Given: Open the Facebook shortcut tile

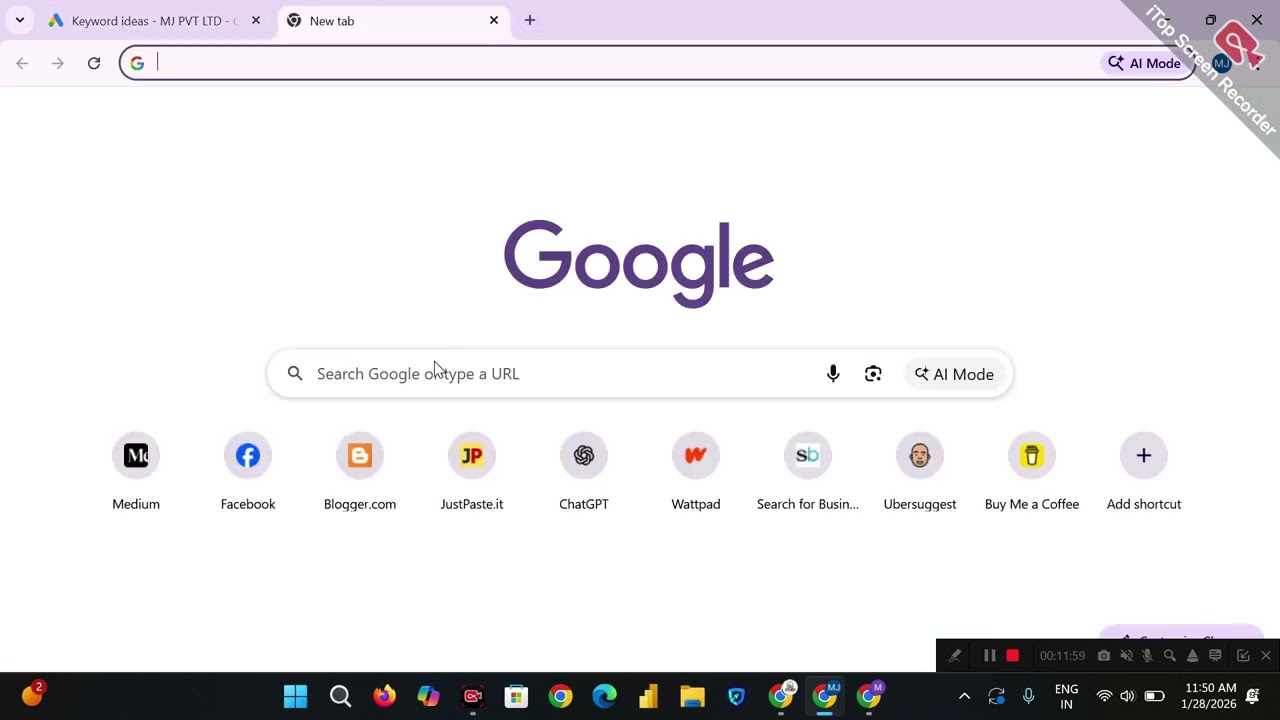Looking at the screenshot, I should click(x=248, y=472).
